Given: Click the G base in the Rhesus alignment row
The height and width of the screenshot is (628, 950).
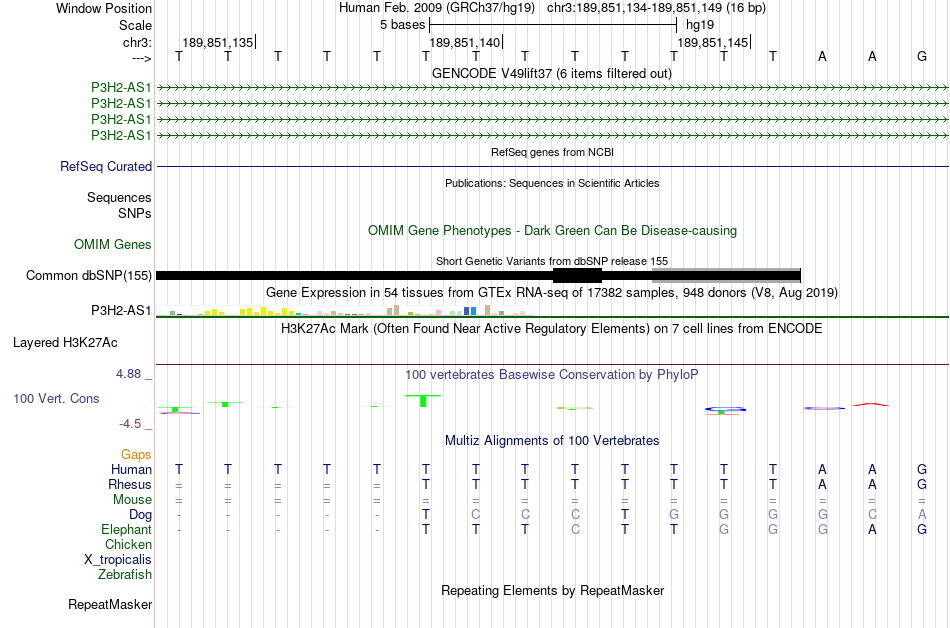Looking at the screenshot, I should 922,484.
